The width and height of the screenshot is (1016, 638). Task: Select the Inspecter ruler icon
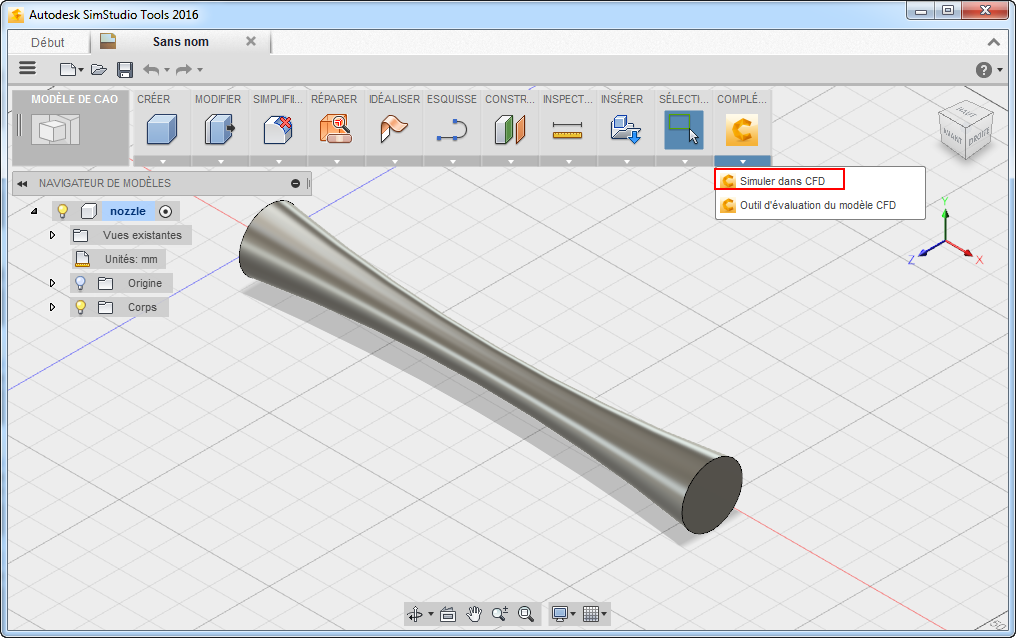[x=568, y=130]
